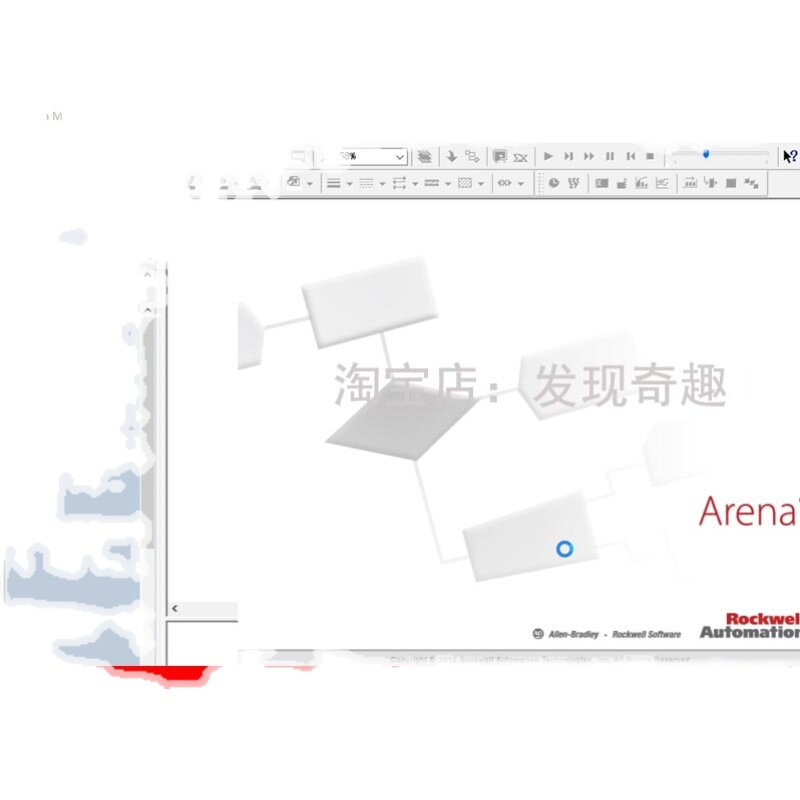Expand the dimensions dropdown arrow

pos(521,184)
